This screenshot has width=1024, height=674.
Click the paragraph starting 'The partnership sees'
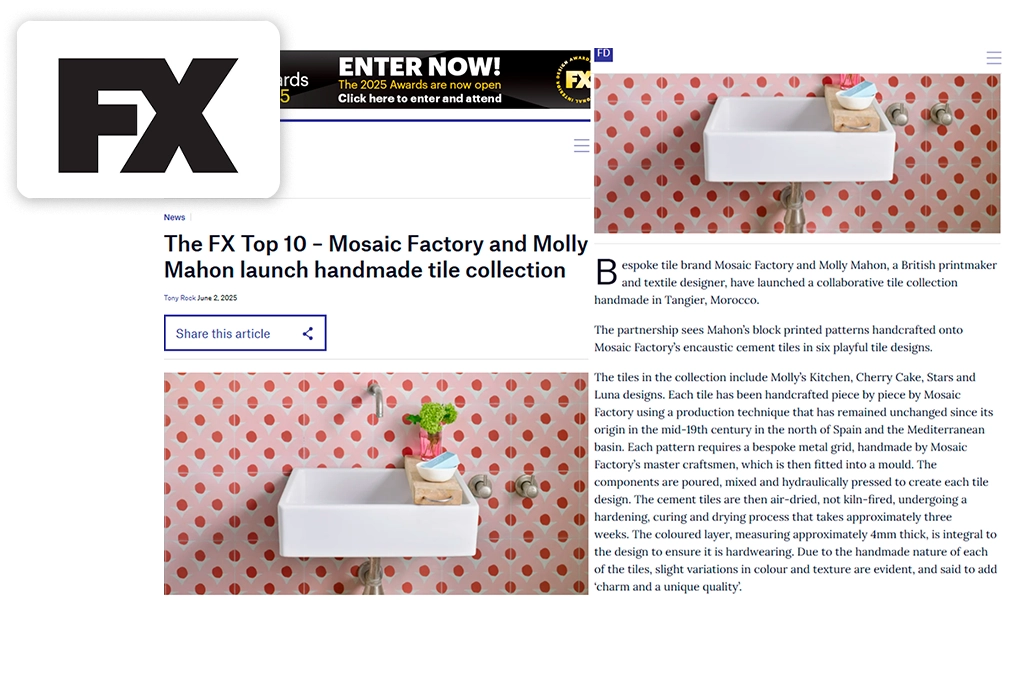pos(778,338)
